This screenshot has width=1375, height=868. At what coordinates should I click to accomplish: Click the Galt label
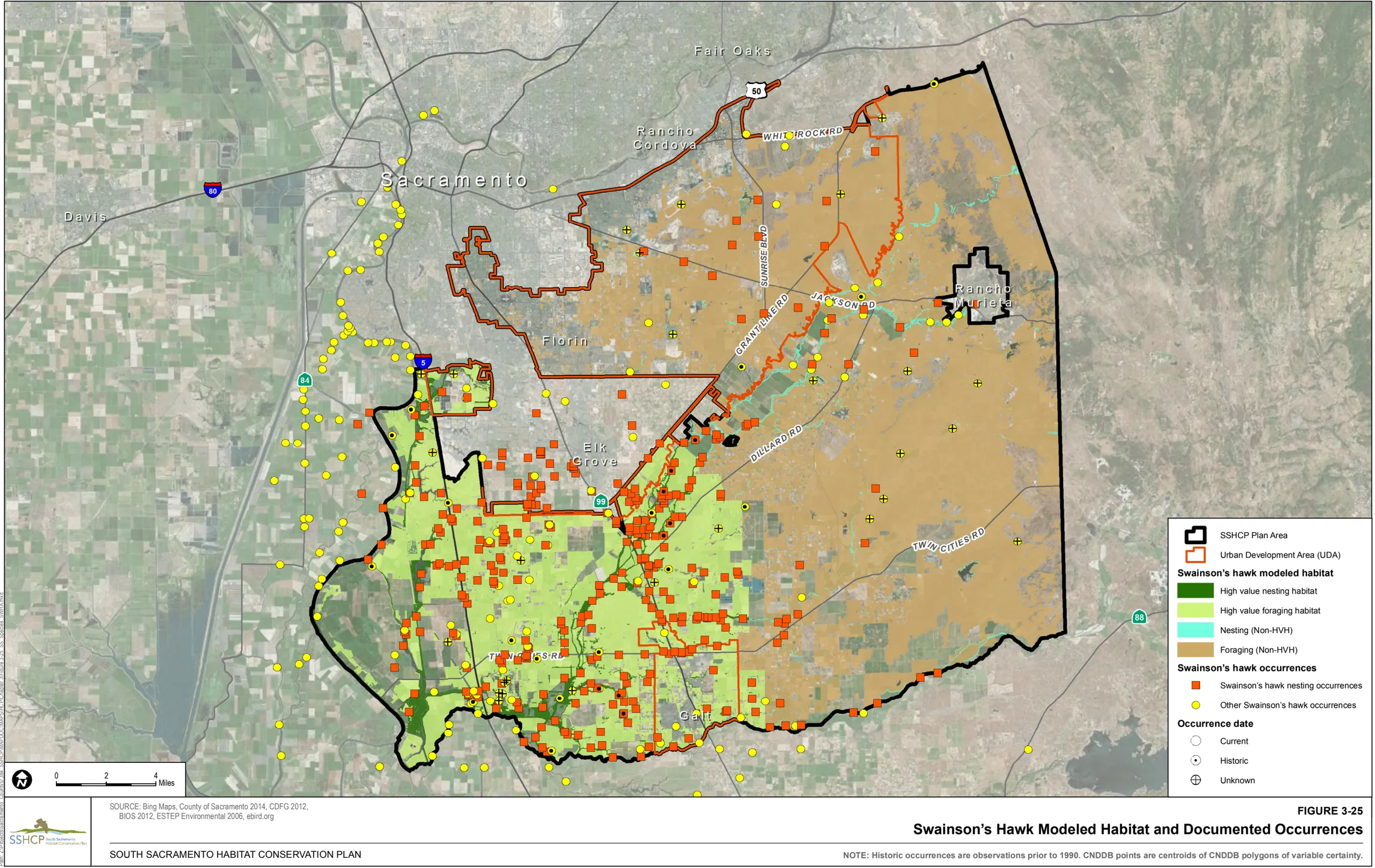696,715
